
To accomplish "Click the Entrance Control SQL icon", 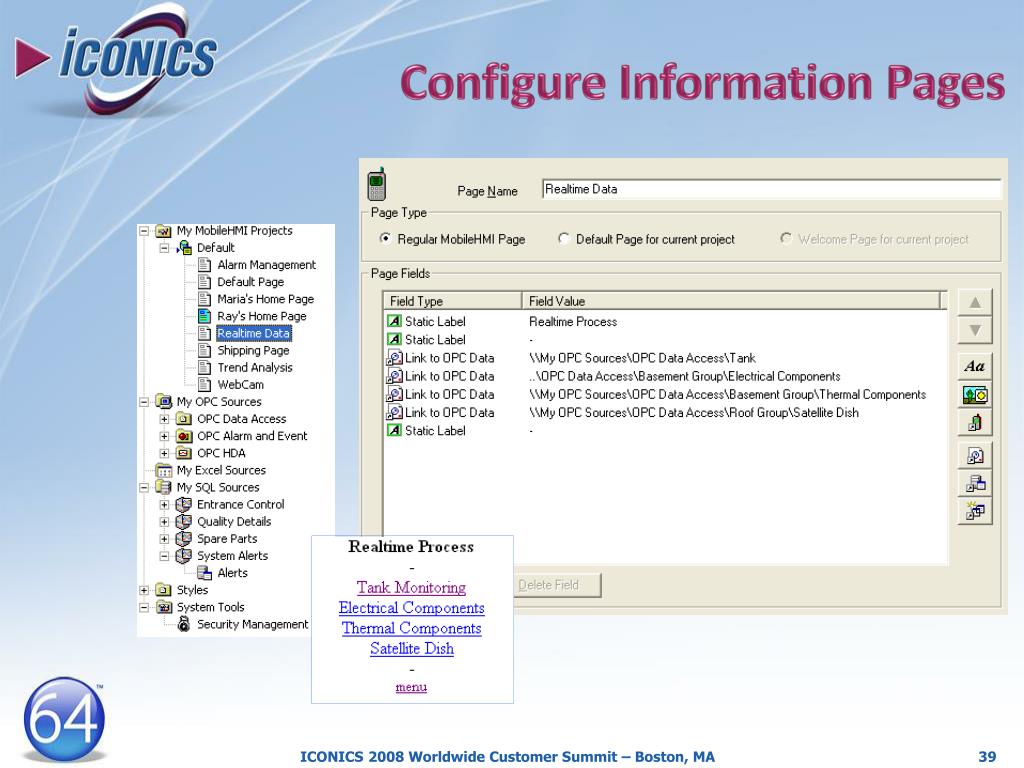I will pyautogui.click(x=184, y=504).
